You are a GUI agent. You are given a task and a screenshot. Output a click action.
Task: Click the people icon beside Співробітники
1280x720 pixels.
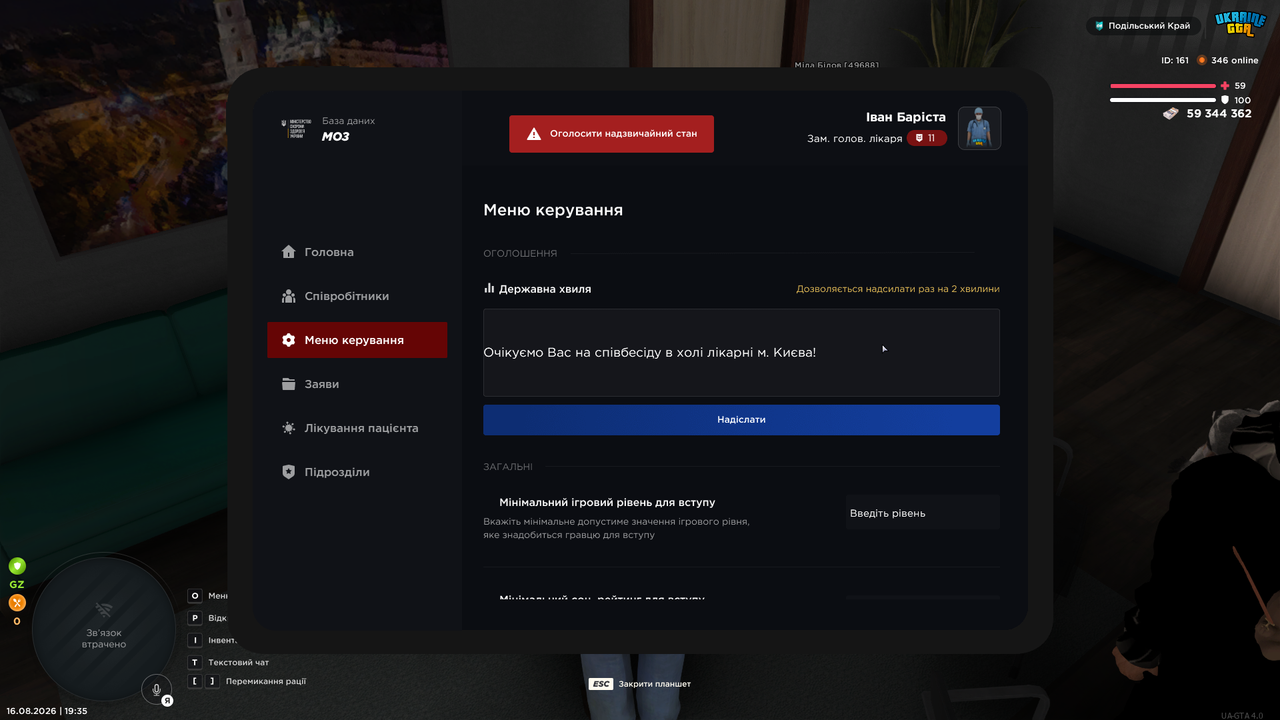pos(289,296)
